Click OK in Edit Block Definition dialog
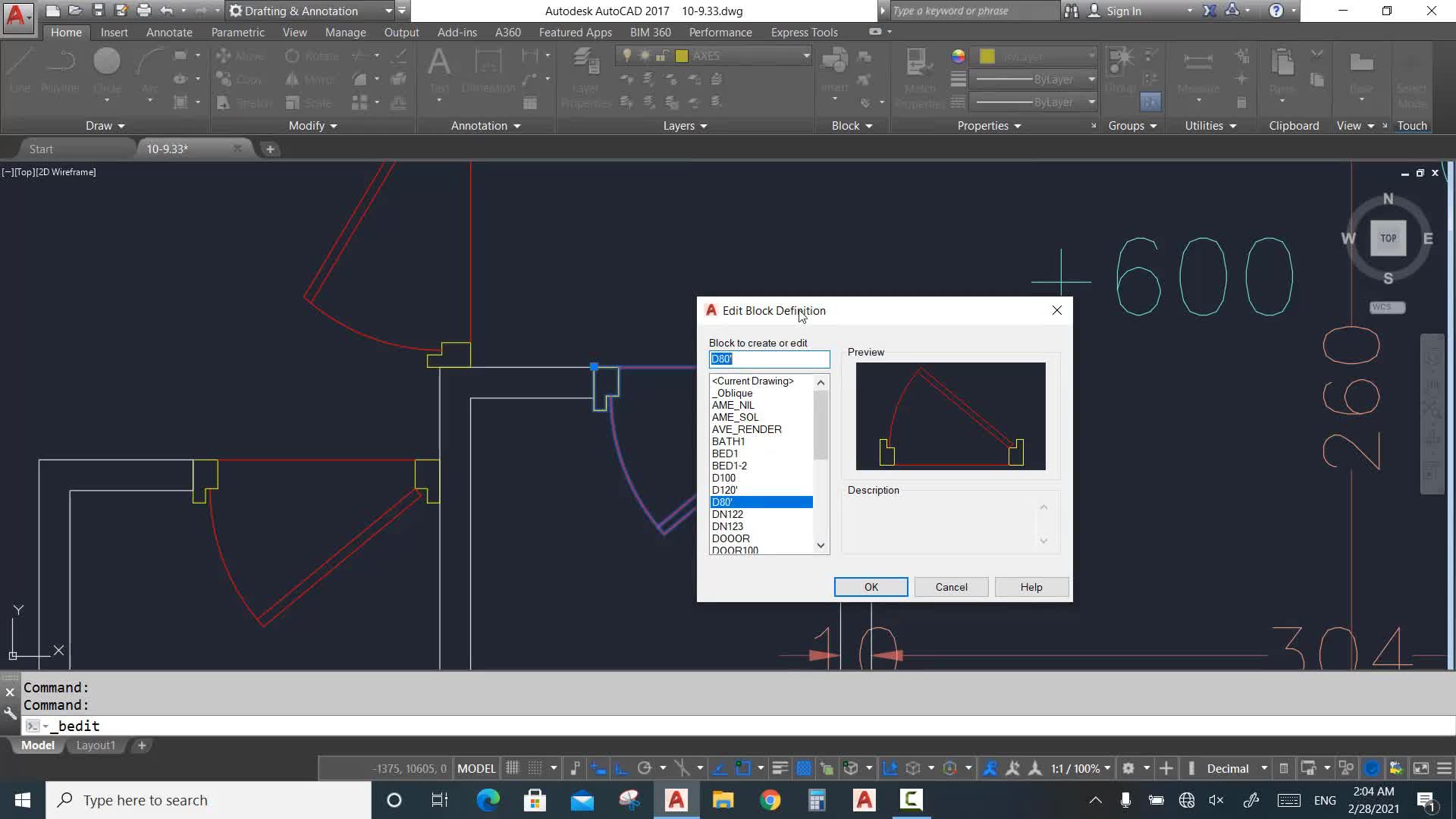Viewport: 1456px width, 819px height. [x=871, y=587]
